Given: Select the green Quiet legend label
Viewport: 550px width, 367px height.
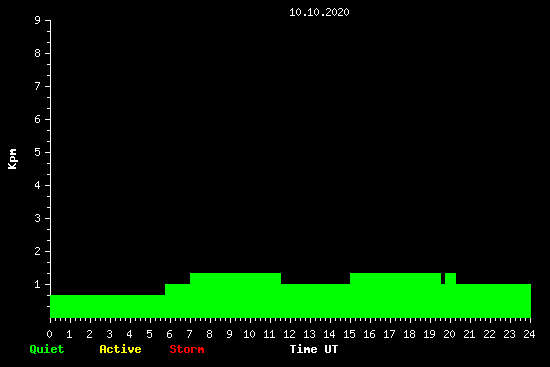Looking at the screenshot, I should click(47, 349).
